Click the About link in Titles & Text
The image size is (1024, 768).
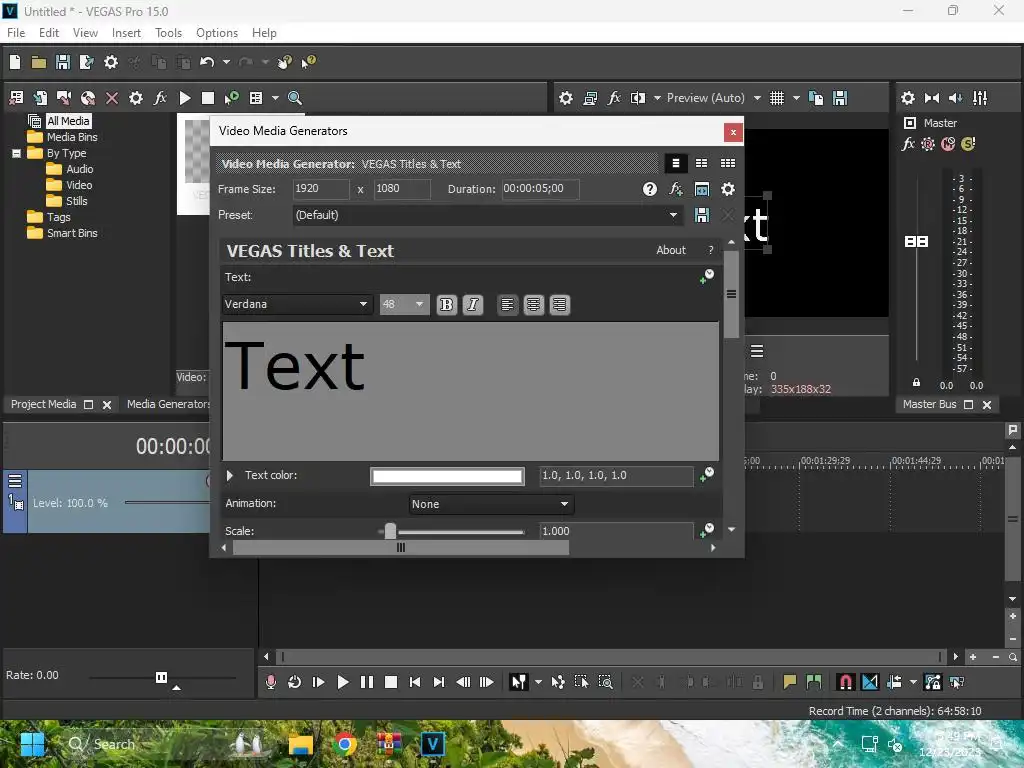671,250
